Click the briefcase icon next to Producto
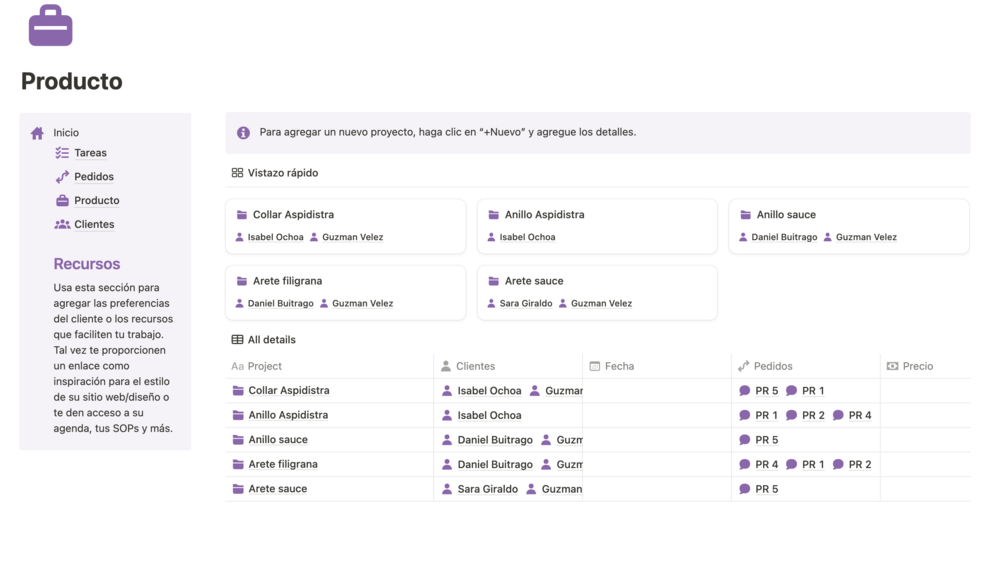This screenshot has width=1005, height=566. tap(62, 201)
